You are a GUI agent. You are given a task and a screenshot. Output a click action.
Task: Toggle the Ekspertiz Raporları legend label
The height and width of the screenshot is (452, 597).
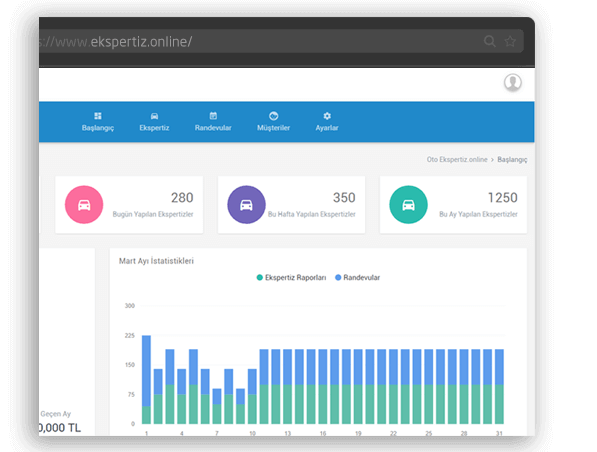pos(295,278)
